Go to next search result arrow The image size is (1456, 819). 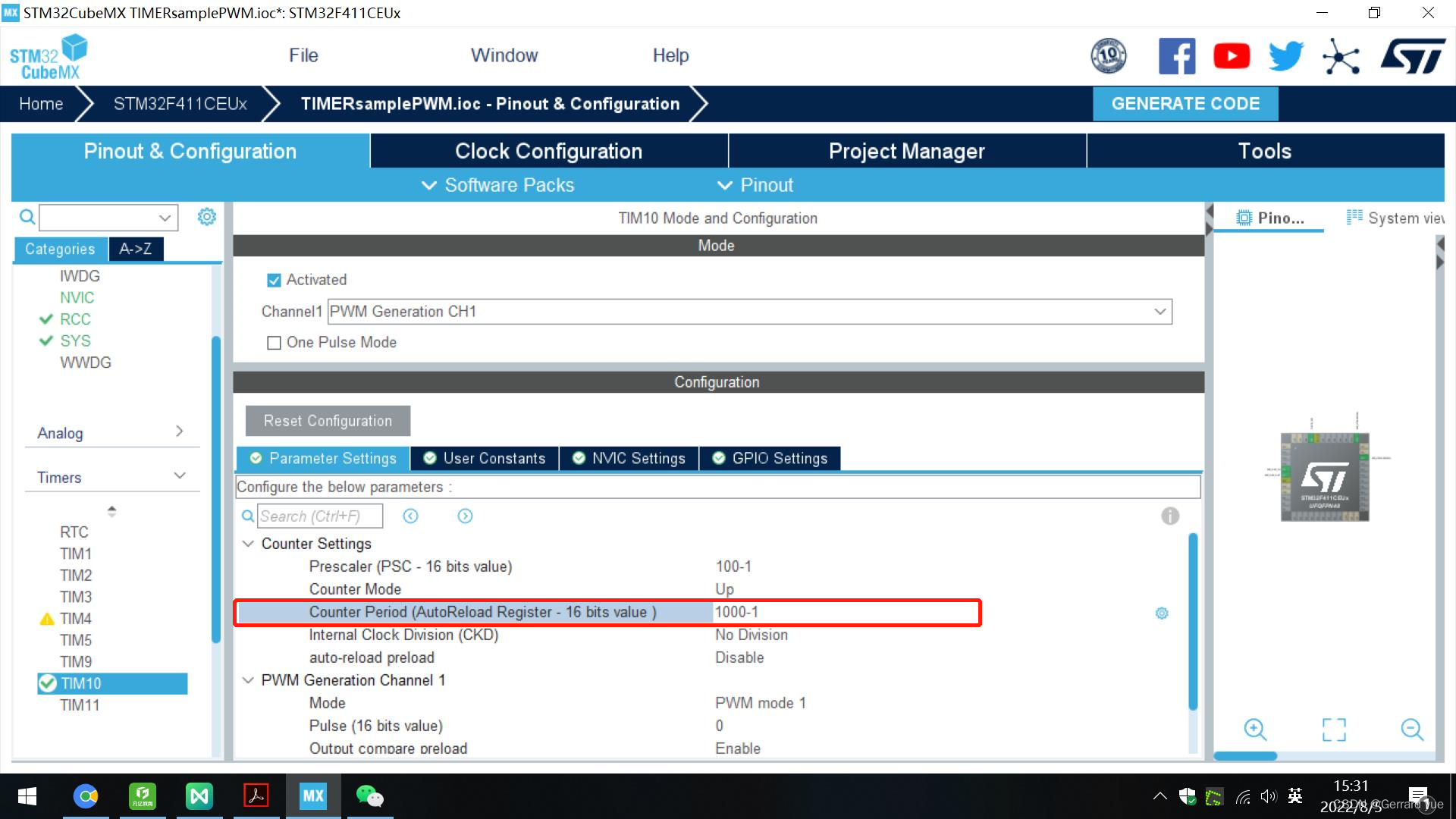click(465, 516)
